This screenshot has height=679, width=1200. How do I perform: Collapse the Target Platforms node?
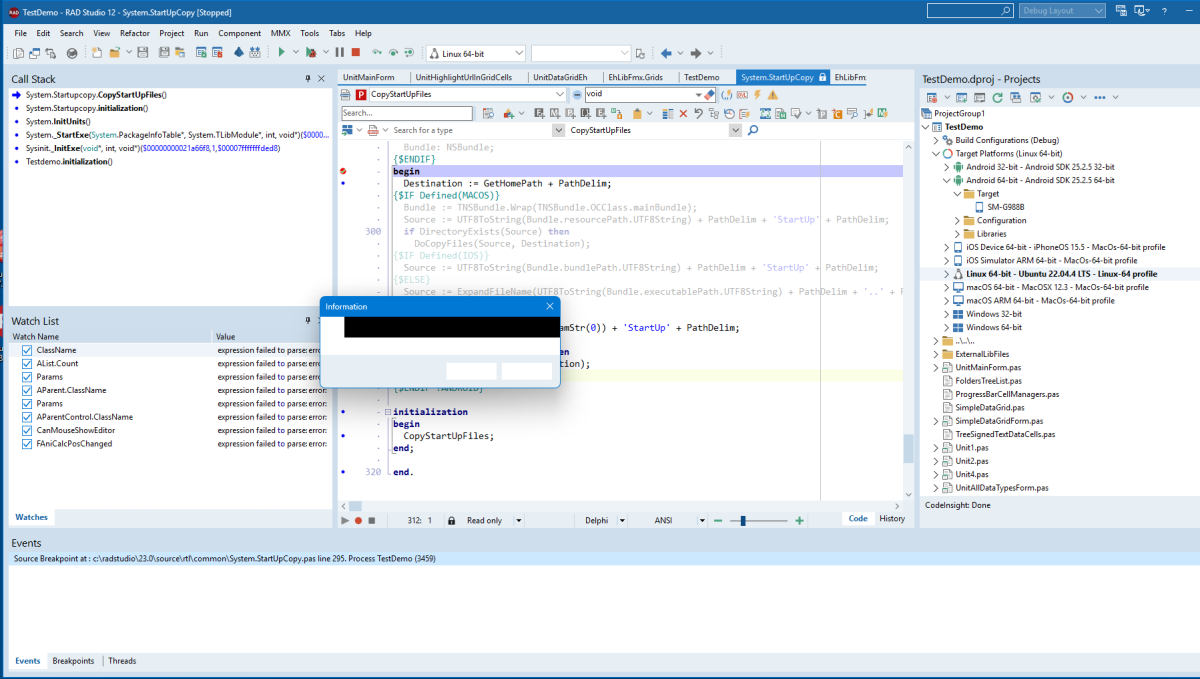(x=936, y=154)
